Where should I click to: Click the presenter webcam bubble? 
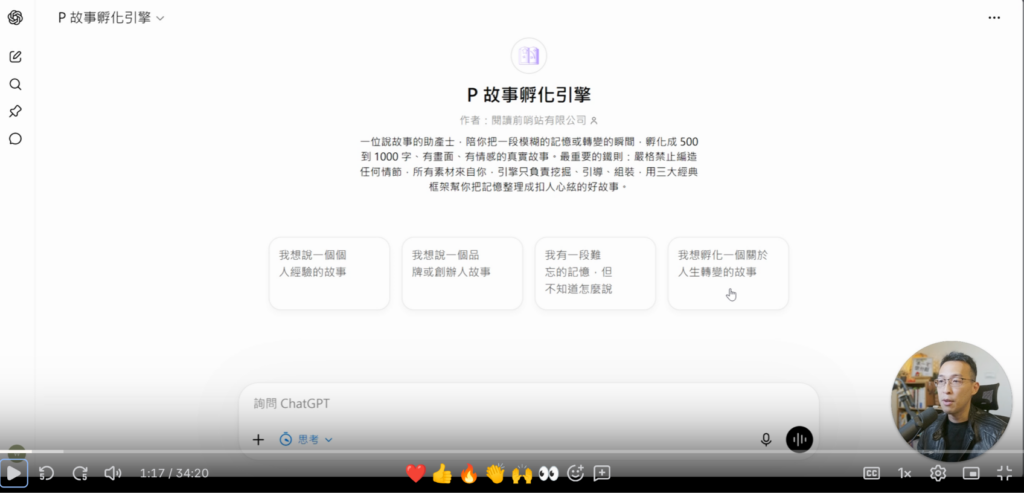click(952, 401)
